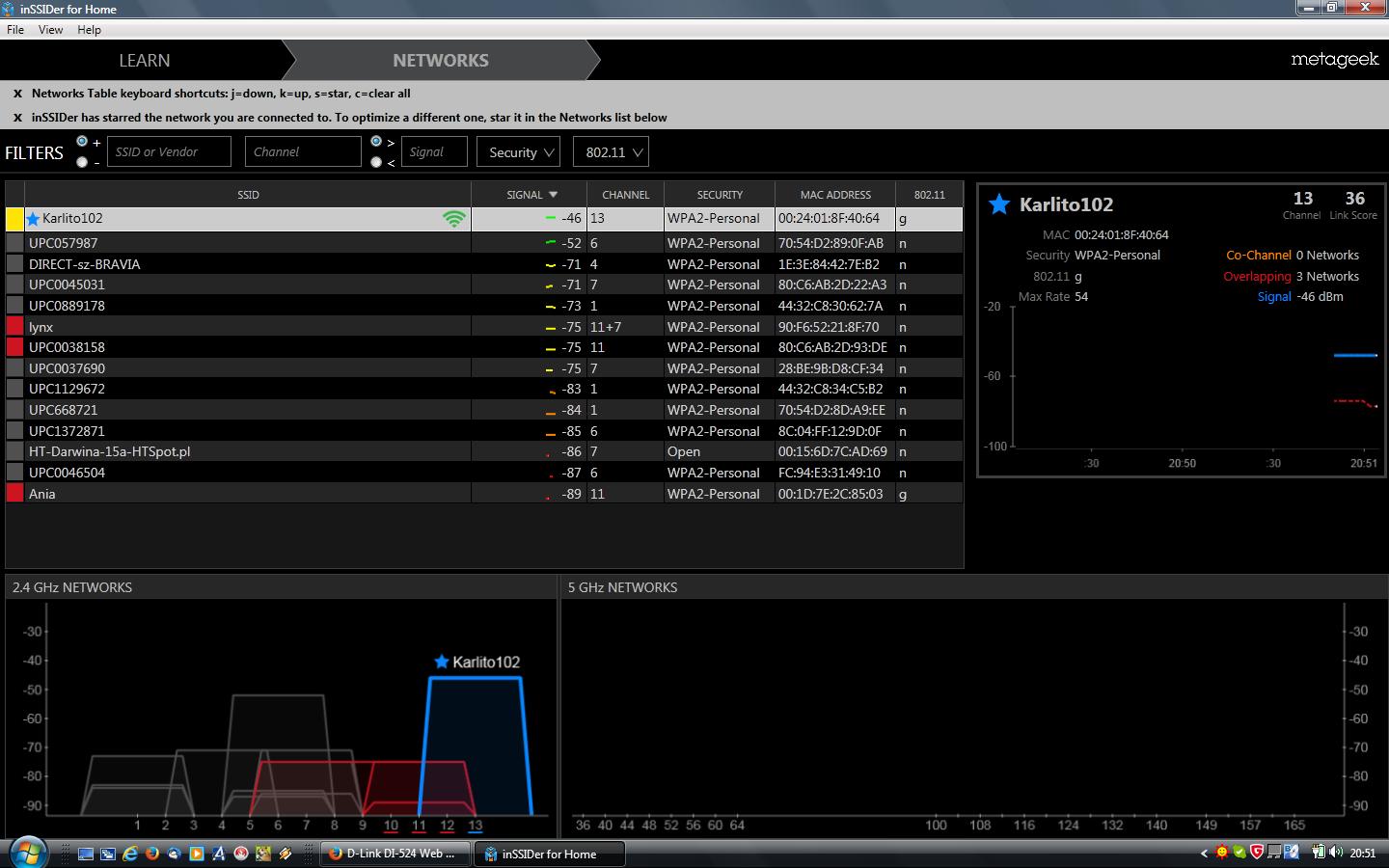Select the UPC0889178 network row
Screen dimensions: 1389x868
click(x=484, y=306)
